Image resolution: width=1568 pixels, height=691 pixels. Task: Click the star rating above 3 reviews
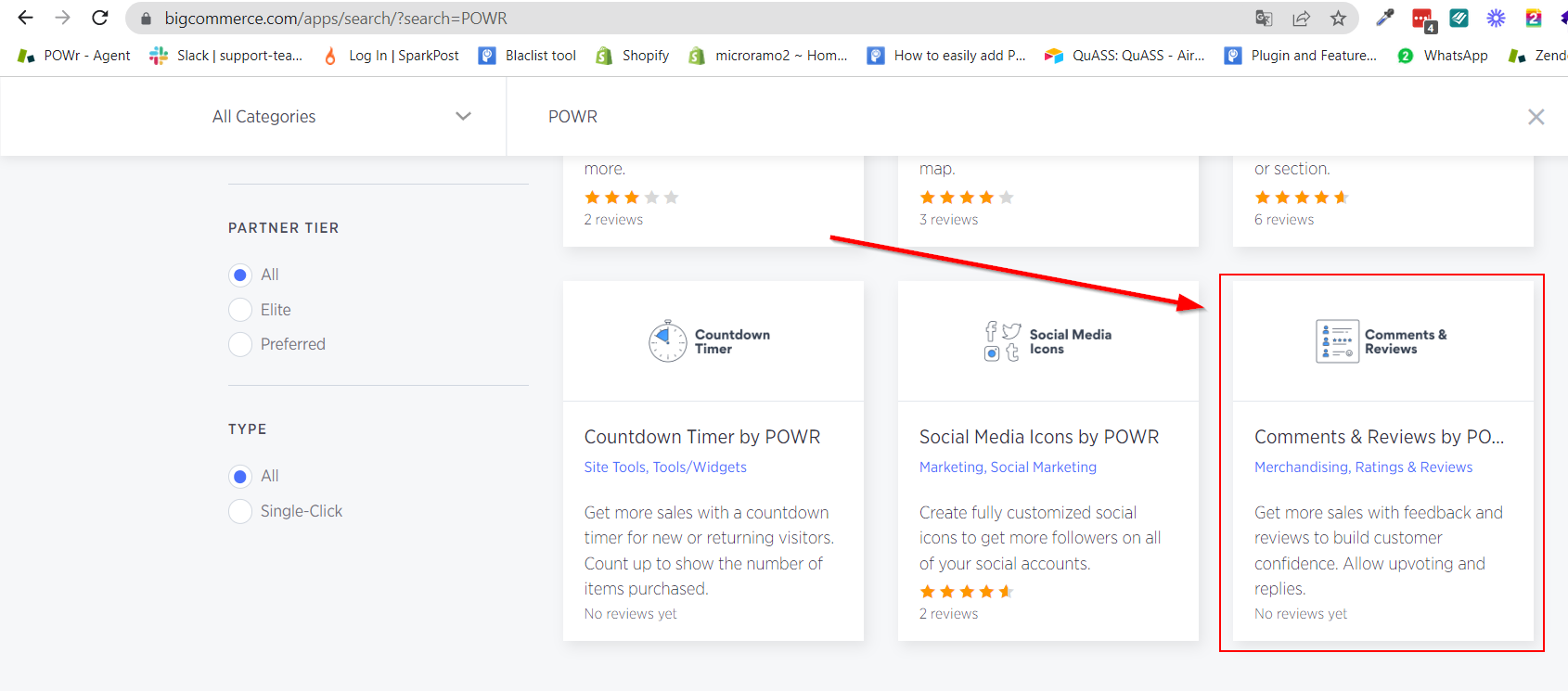(x=967, y=198)
